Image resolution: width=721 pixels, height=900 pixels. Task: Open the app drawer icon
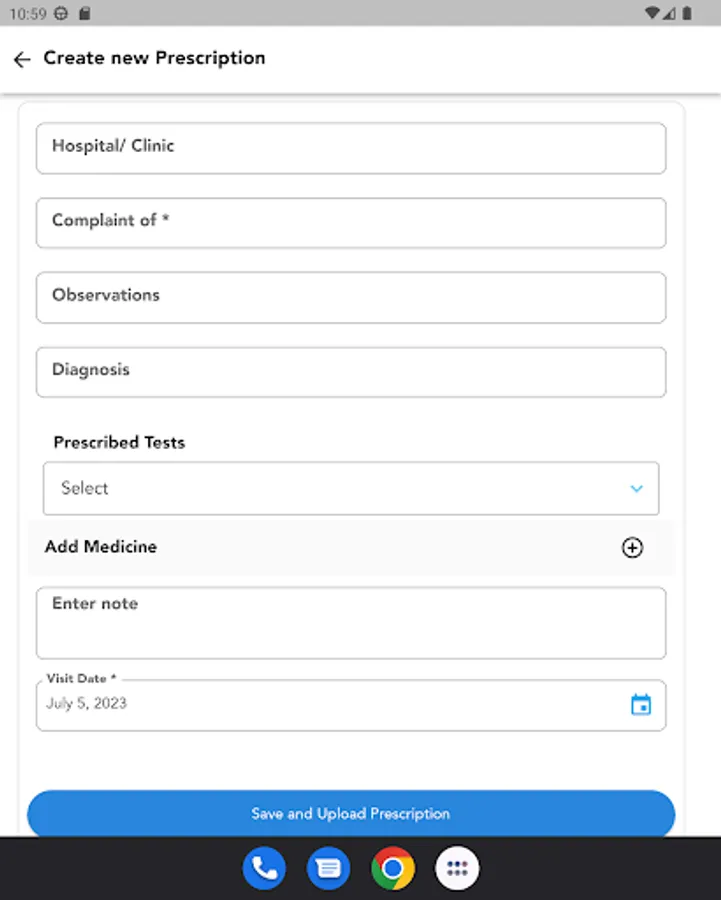pyautogui.click(x=457, y=868)
